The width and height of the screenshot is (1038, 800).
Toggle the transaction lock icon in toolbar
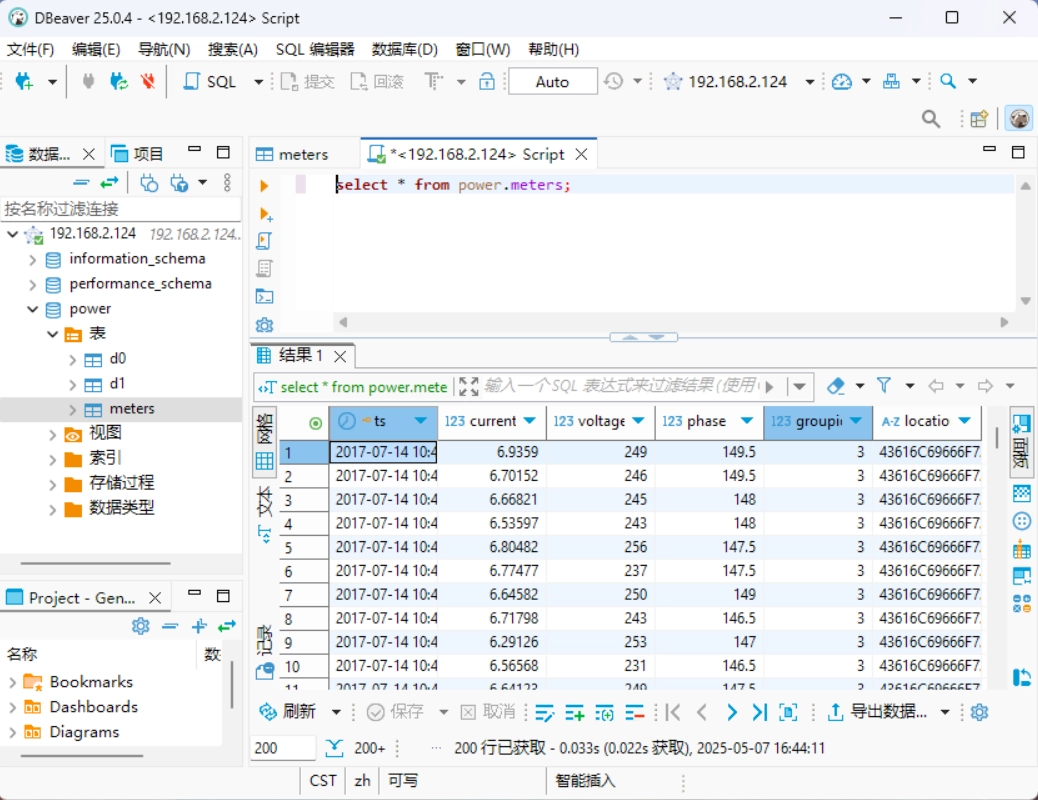tap(487, 82)
